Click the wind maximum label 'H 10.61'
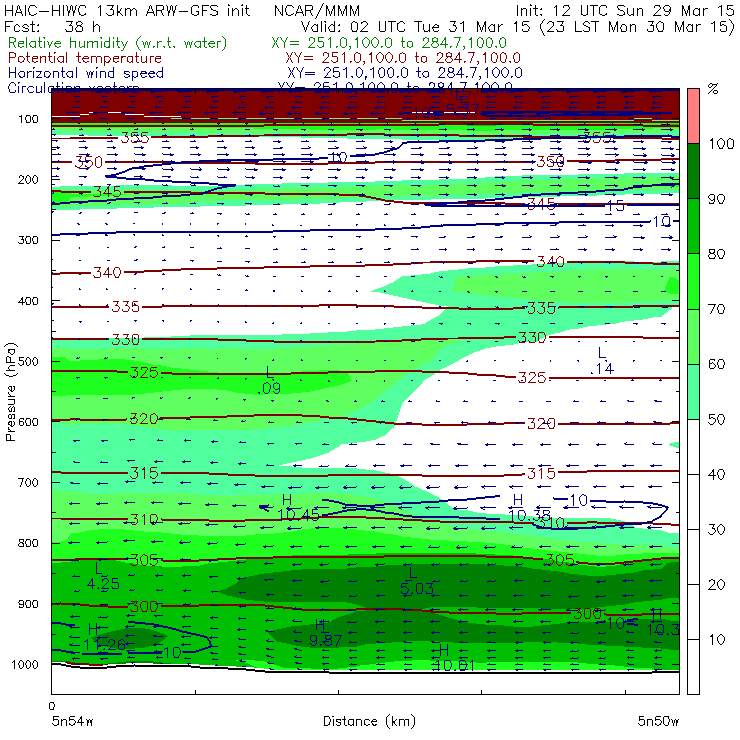 coord(453,658)
